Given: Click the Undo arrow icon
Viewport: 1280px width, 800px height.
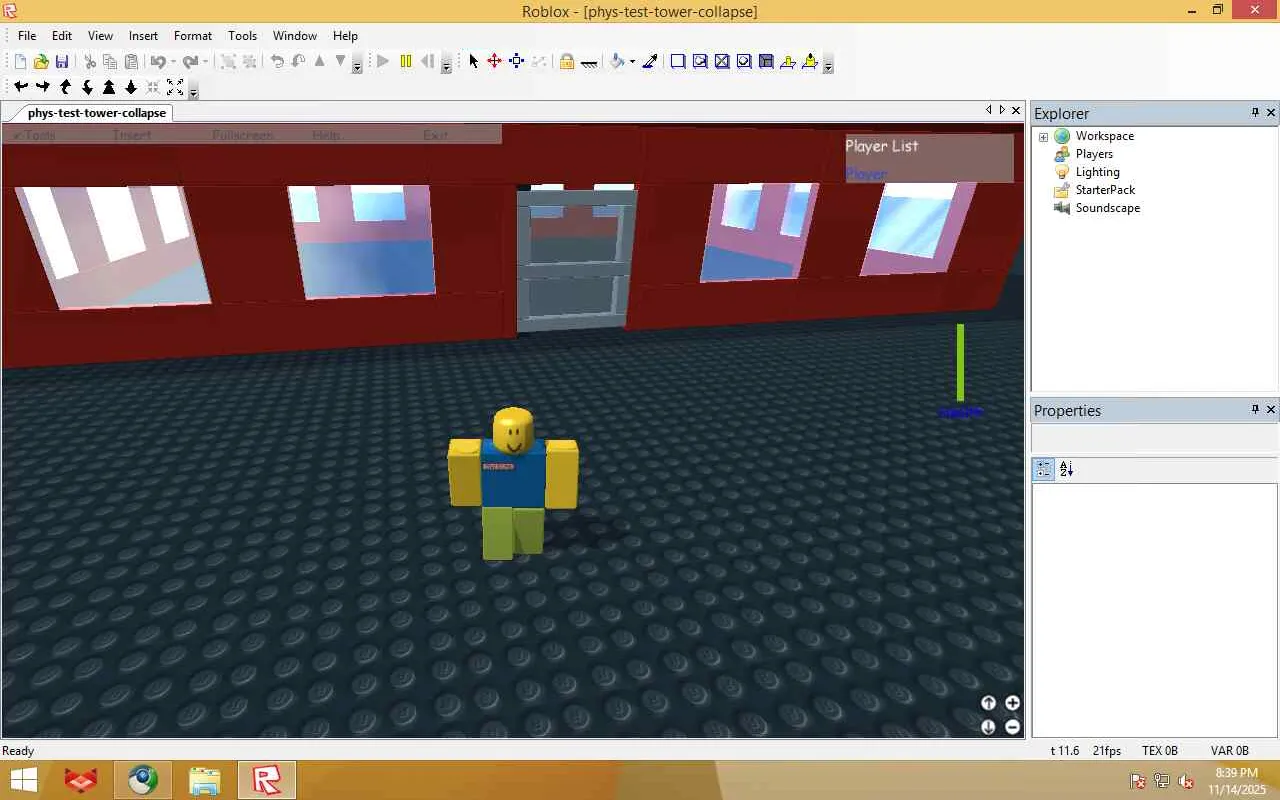Looking at the screenshot, I should (x=158, y=62).
